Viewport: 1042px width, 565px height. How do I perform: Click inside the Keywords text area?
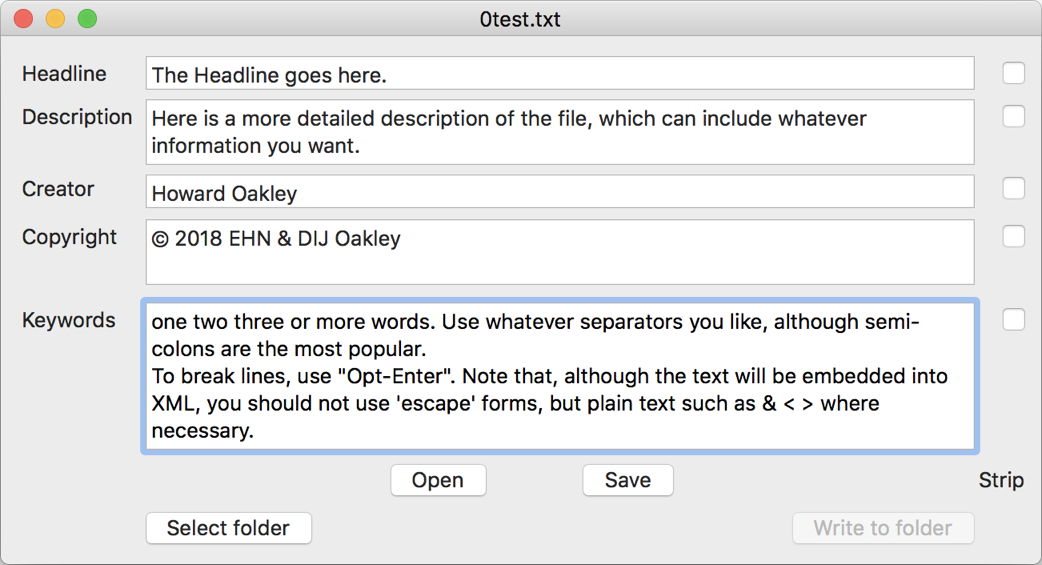560,376
